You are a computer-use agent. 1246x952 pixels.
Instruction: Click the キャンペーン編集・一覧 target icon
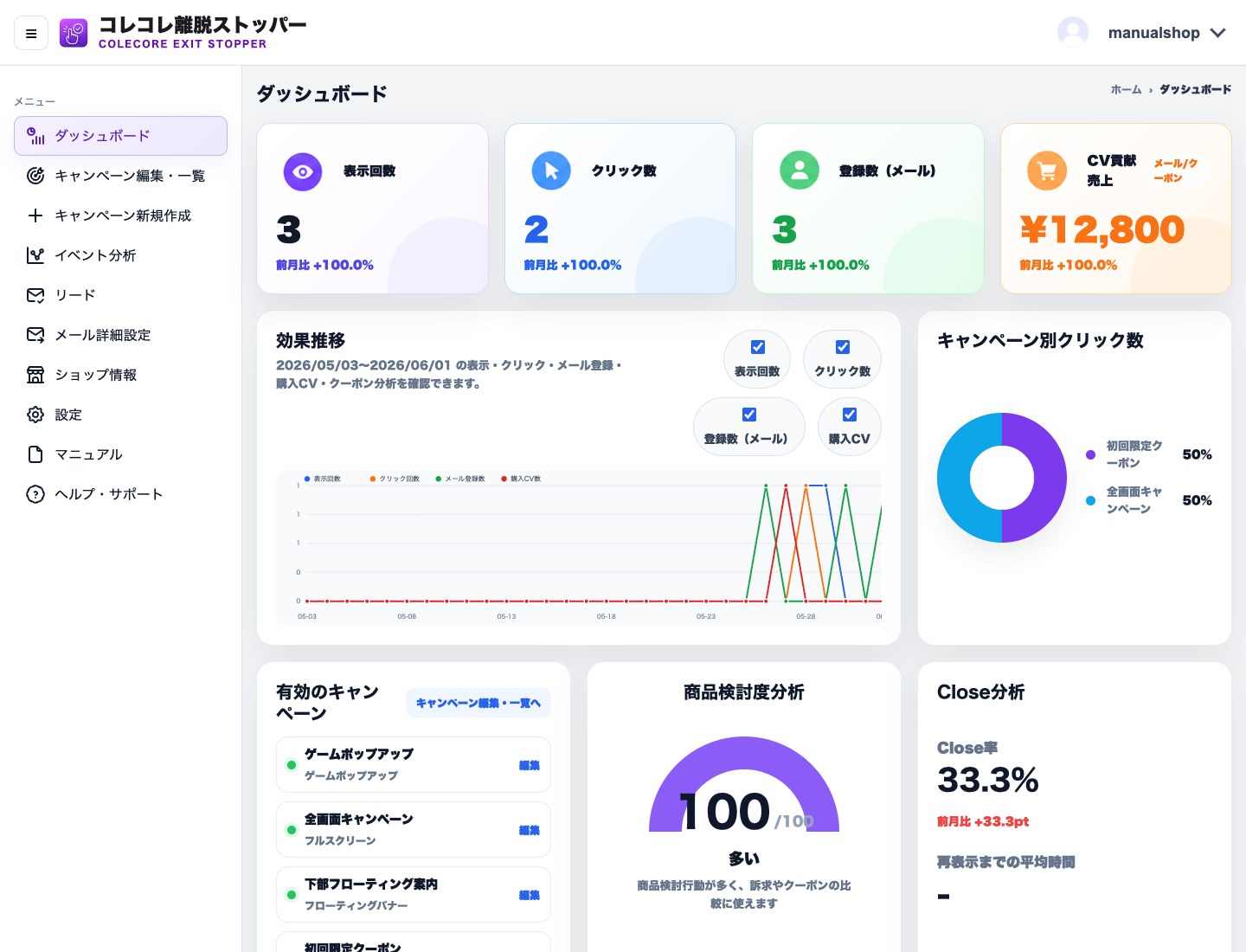click(x=35, y=176)
